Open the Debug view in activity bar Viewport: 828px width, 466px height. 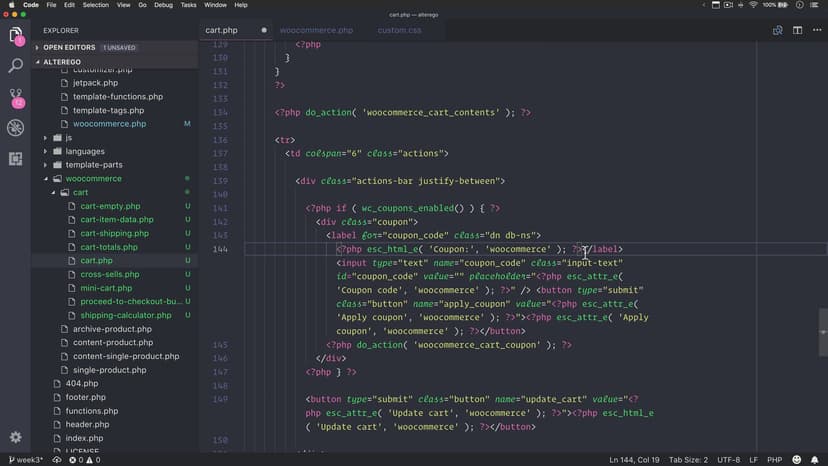pos(15,128)
